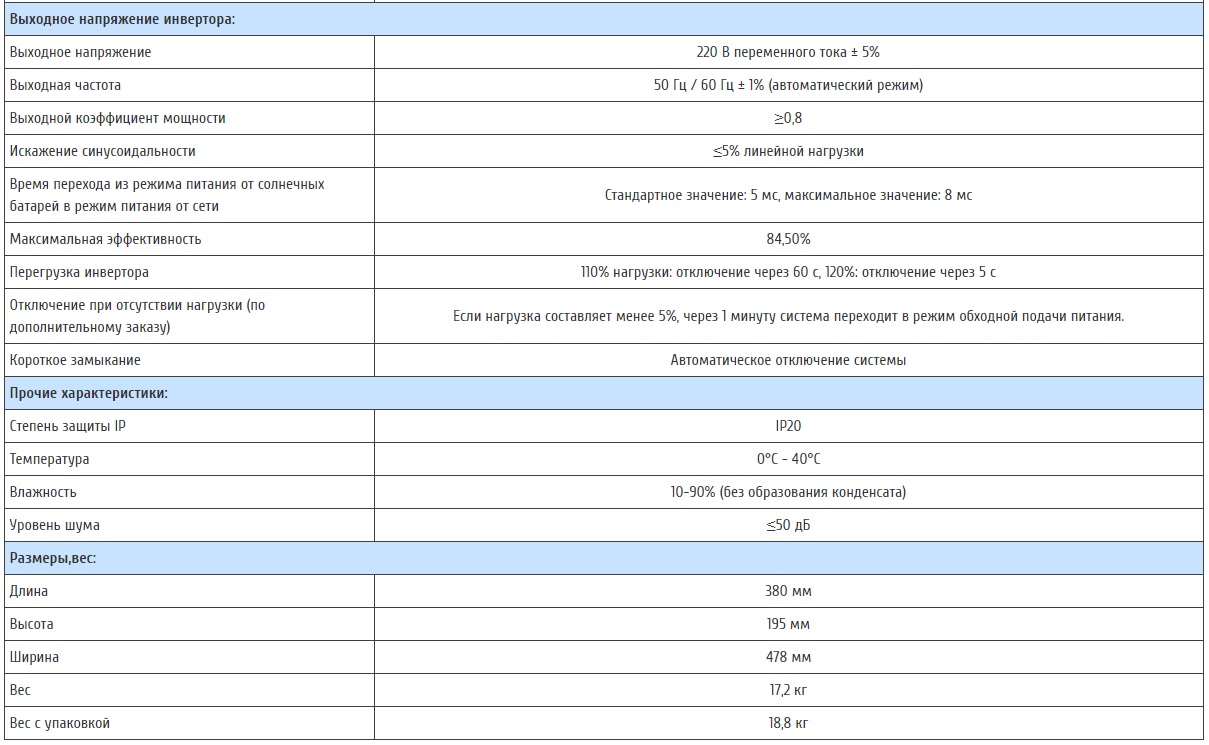Click the 'Выходное напряжение инвертора:' section header
Image resolution: width=1209 pixels, height=745 pixels.
(122, 19)
